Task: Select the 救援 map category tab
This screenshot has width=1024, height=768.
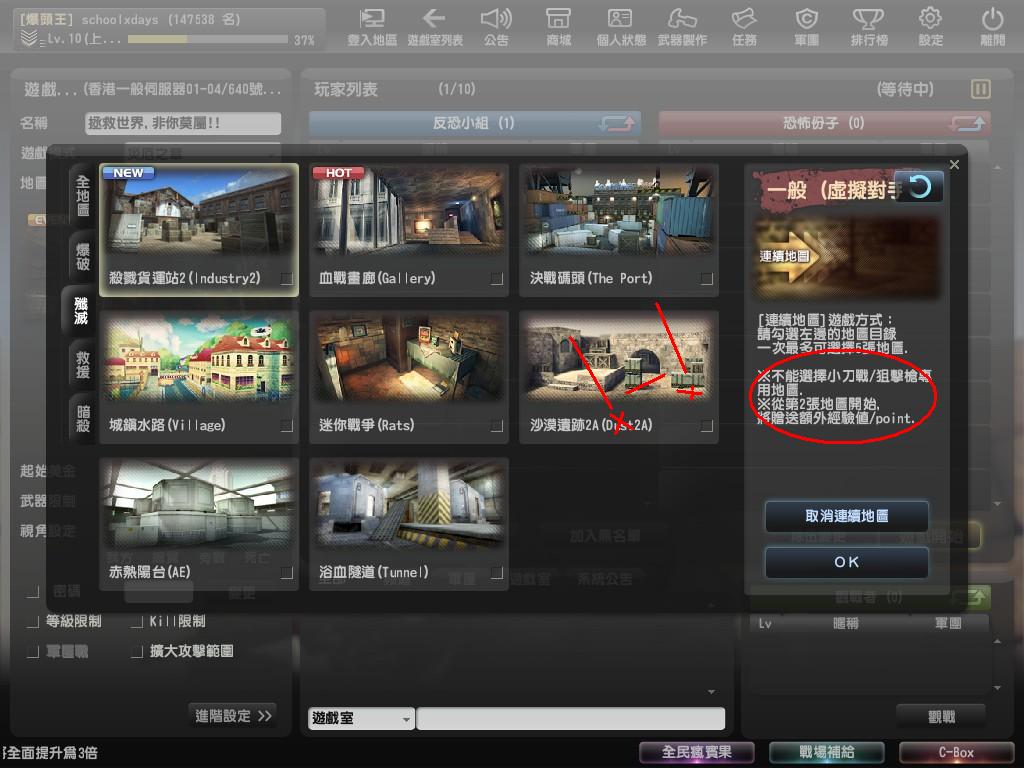Action: pyautogui.click(x=82, y=364)
